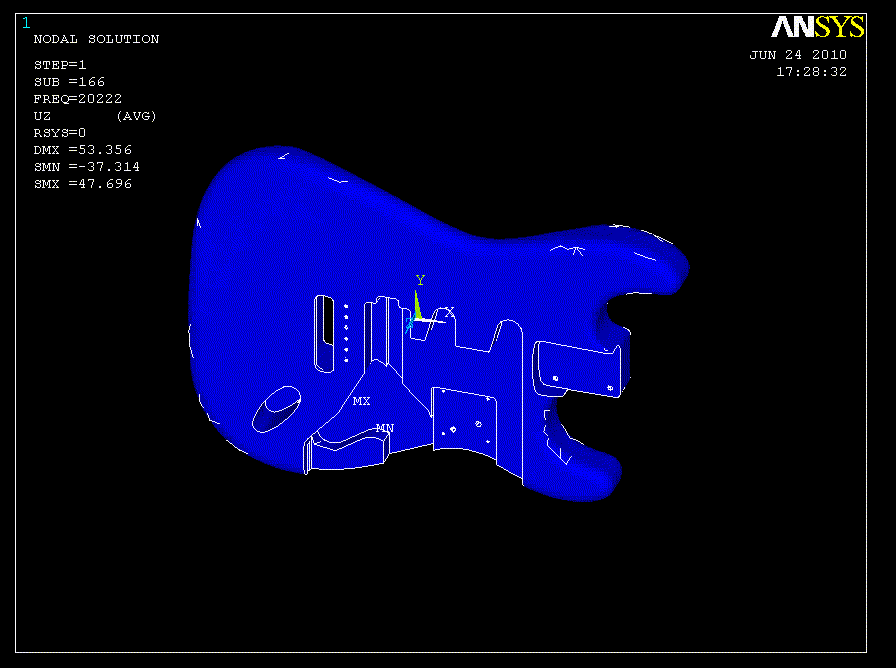Click the SMX =47.696 value
This screenshot has width=896, height=668.
tap(83, 184)
